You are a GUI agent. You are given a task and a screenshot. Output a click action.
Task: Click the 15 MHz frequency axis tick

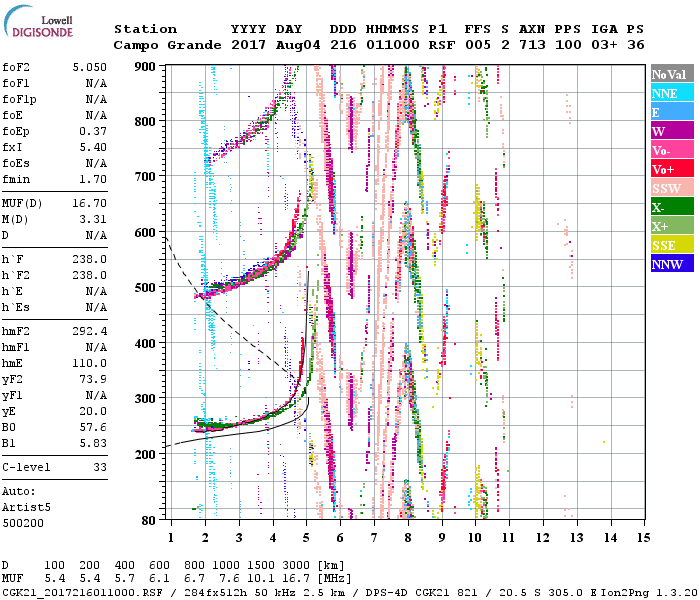[x=642, y=537]
